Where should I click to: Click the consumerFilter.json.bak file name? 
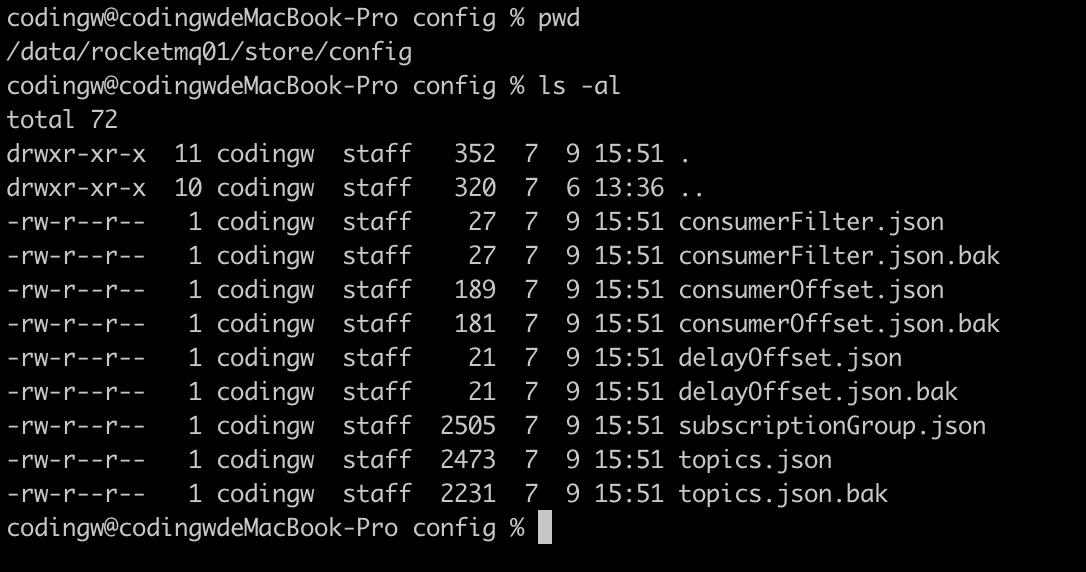pos(839,256)
